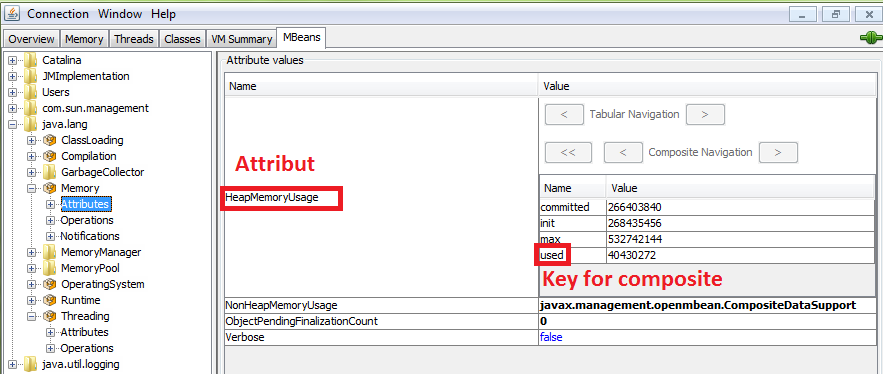Screen dimensions: 883x374
Task: Select the ObjectPendingFinalizationCount attribute
Action: pos(301,322)
